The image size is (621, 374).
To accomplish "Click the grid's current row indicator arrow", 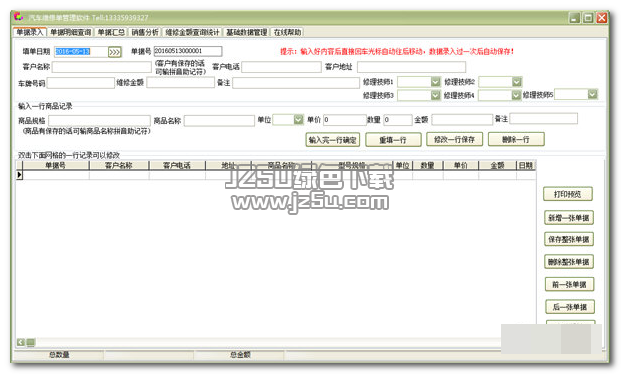I will (19, 175).
